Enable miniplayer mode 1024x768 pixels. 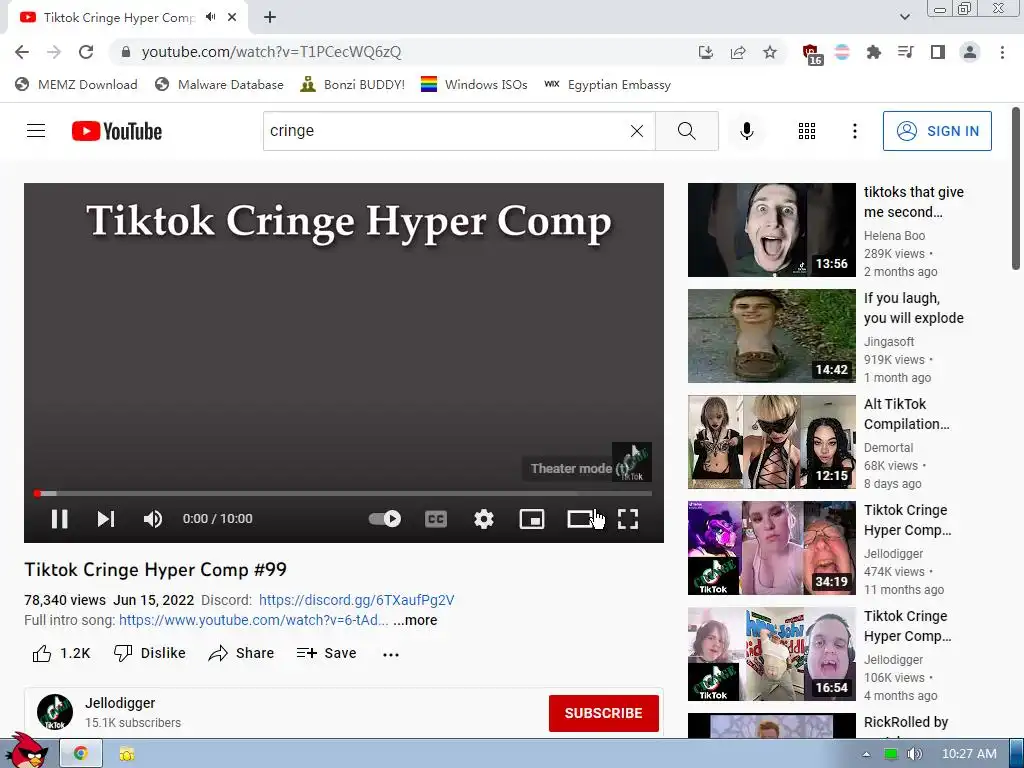(532, 519)
